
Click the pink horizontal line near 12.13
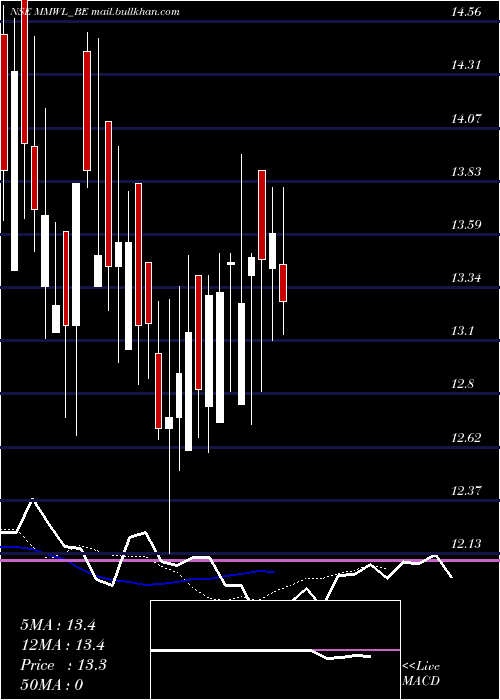click(x=250, y=560)
